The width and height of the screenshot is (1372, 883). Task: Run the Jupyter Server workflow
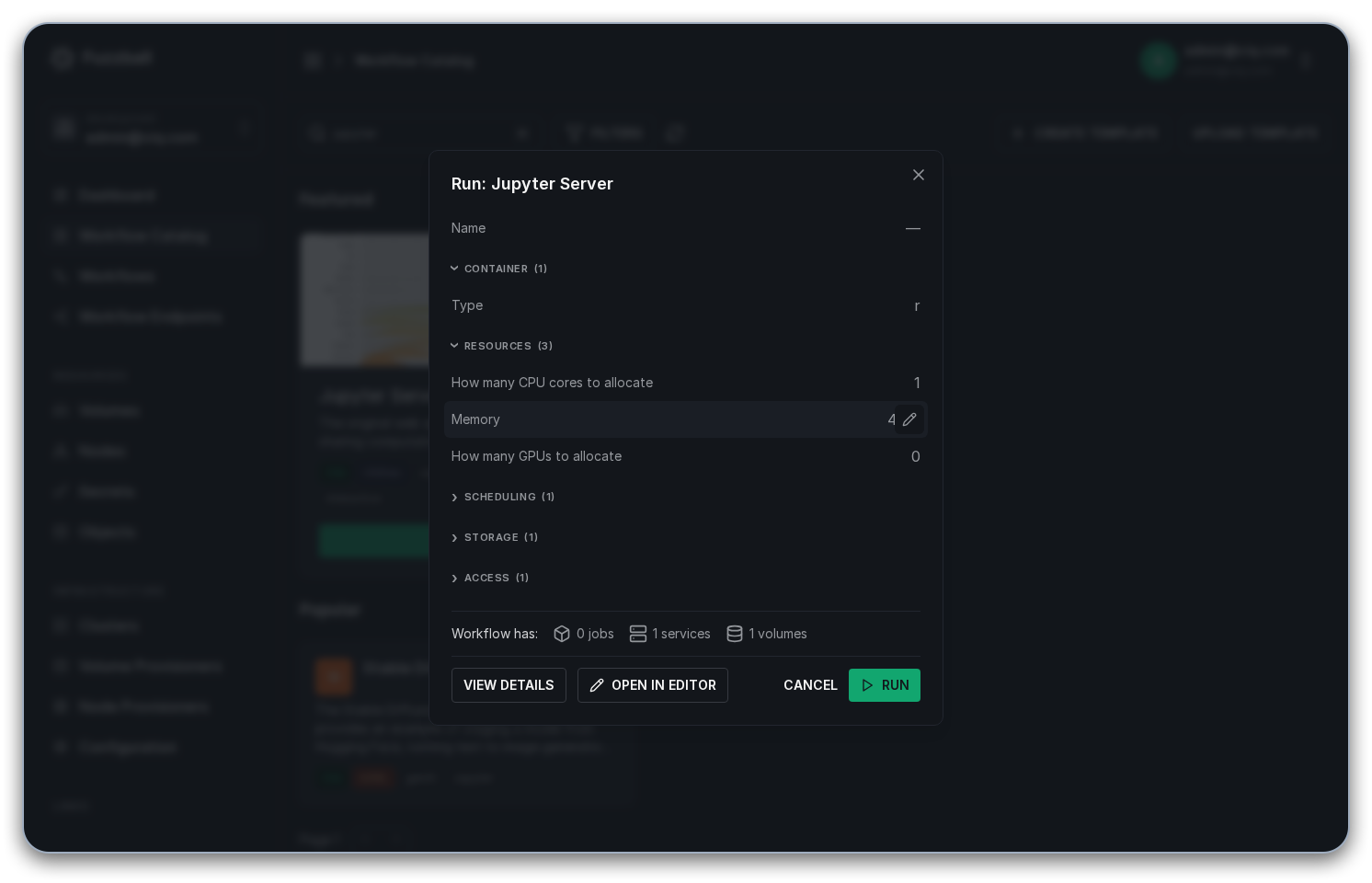(885, 685)
